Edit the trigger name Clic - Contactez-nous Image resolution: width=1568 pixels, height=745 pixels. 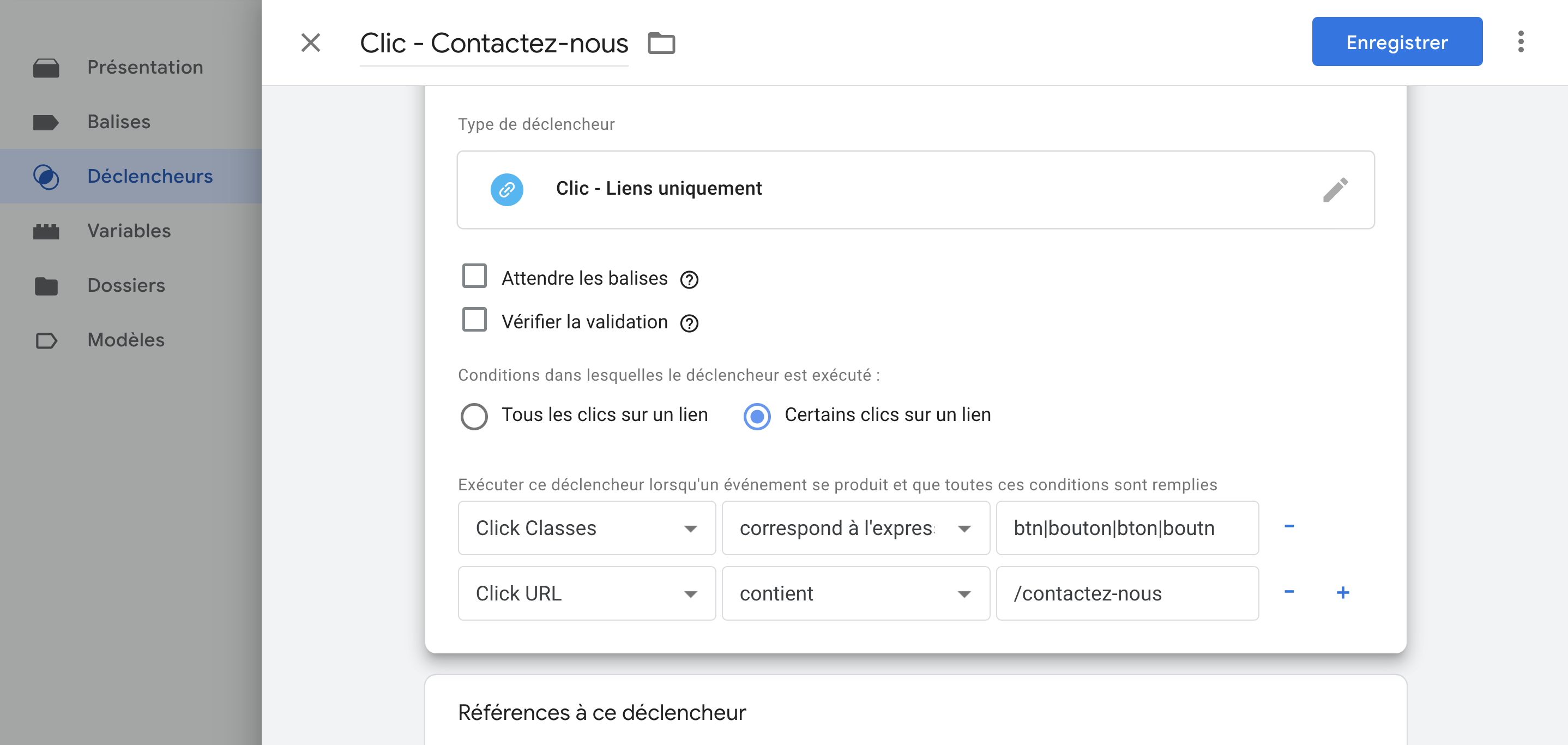coord(493,43)
